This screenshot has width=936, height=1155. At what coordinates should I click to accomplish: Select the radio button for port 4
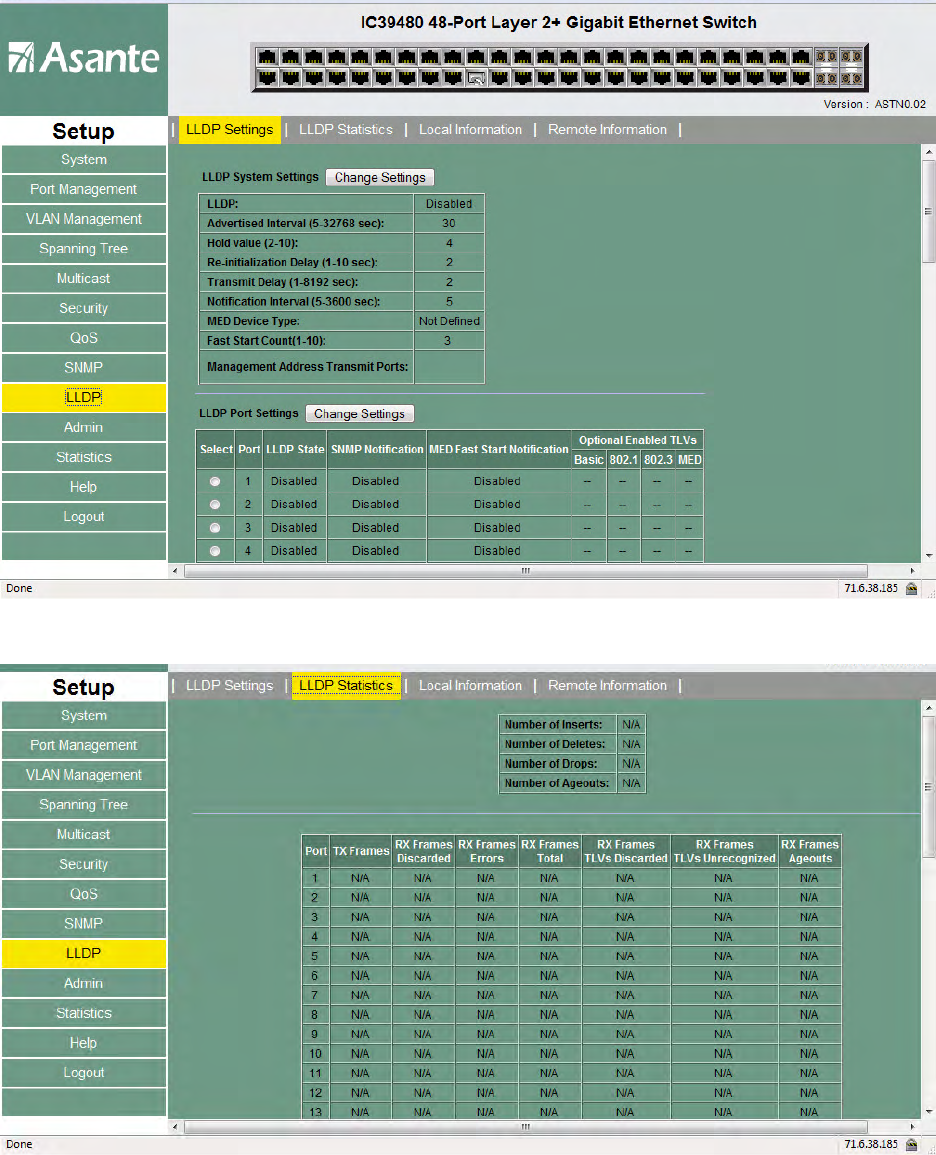pyautogui.click(x=215, y=551)
